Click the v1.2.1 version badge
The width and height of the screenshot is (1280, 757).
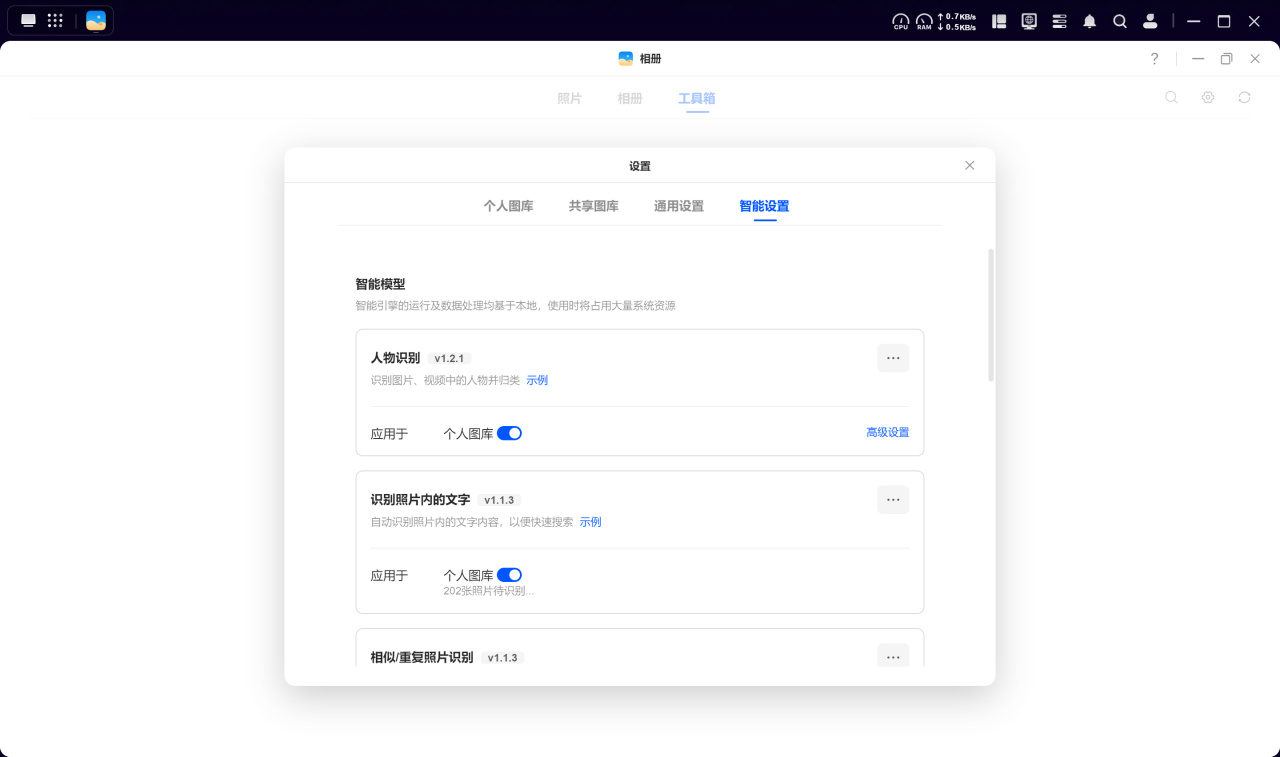(450, 358)
